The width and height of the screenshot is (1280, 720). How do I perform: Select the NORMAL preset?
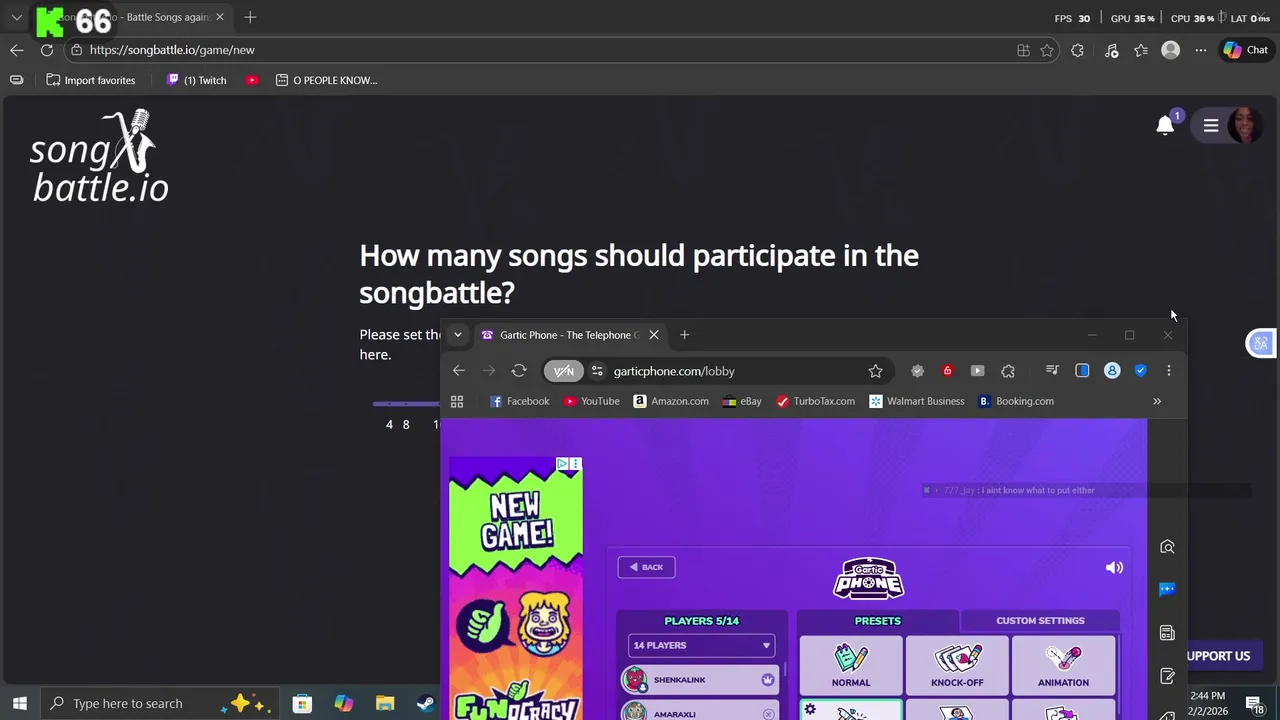coord(851,665)
